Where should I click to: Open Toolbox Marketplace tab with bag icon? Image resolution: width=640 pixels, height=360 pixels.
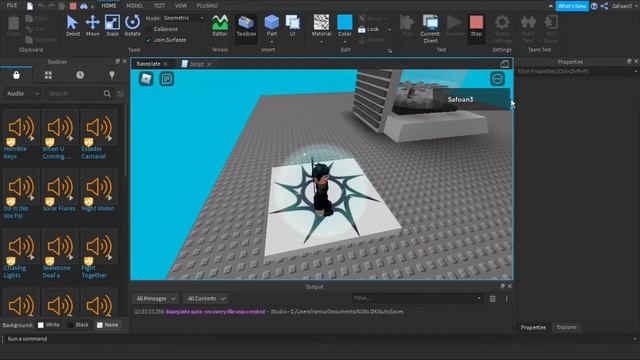(16, 75)
